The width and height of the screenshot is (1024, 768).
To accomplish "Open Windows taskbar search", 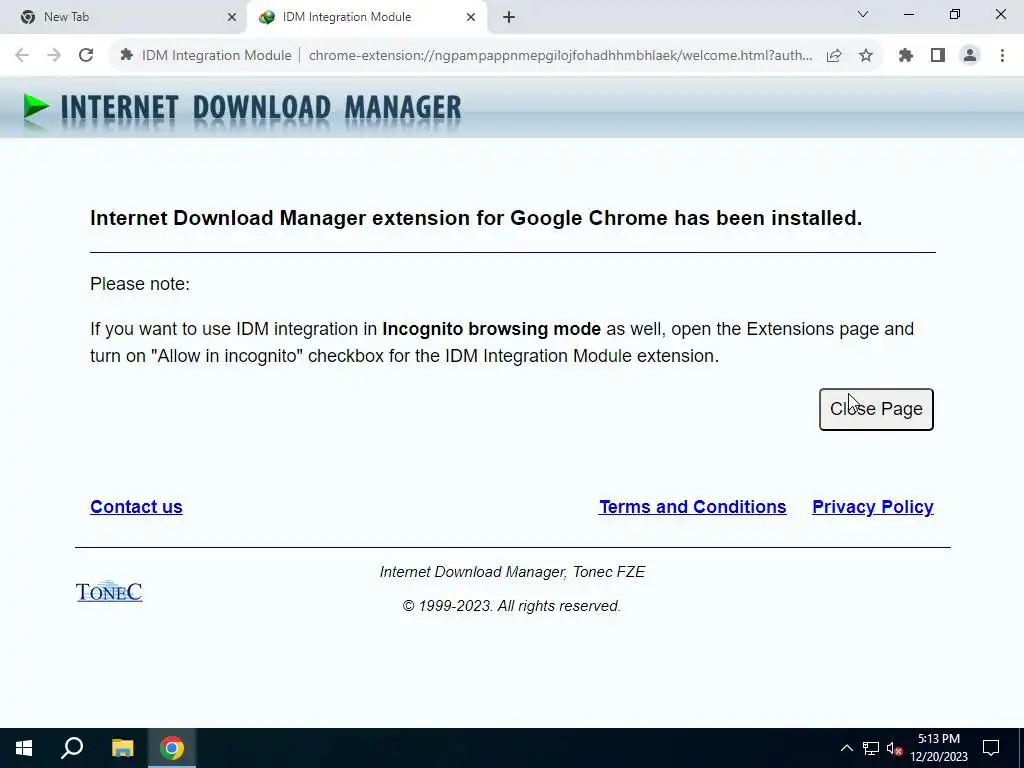I will pyautogui.click(x=72, y=748).
